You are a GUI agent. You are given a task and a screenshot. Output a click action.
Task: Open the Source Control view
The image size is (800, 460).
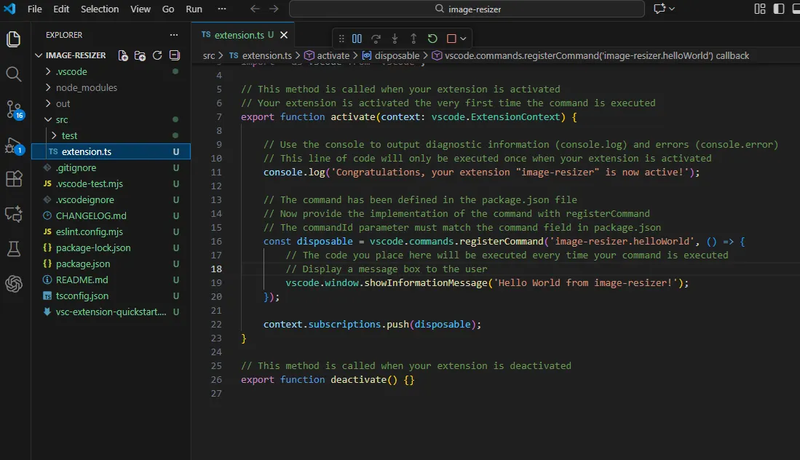coord(14,108)
